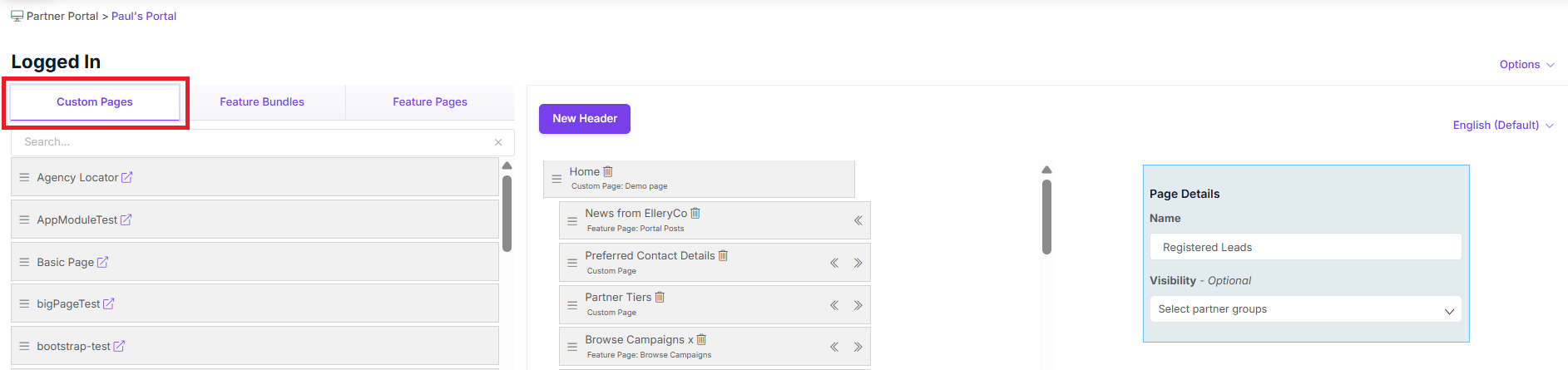
Task: Click Browse Campaigns x drag handle
Action: pos(572,348)
